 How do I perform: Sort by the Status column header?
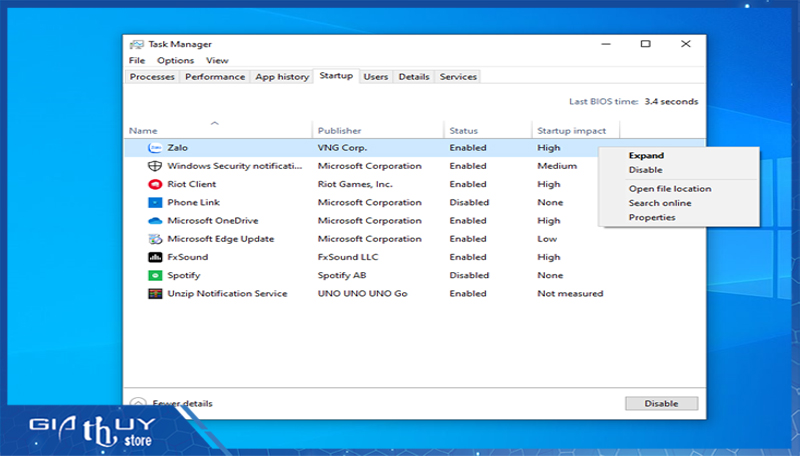point(487,131)
